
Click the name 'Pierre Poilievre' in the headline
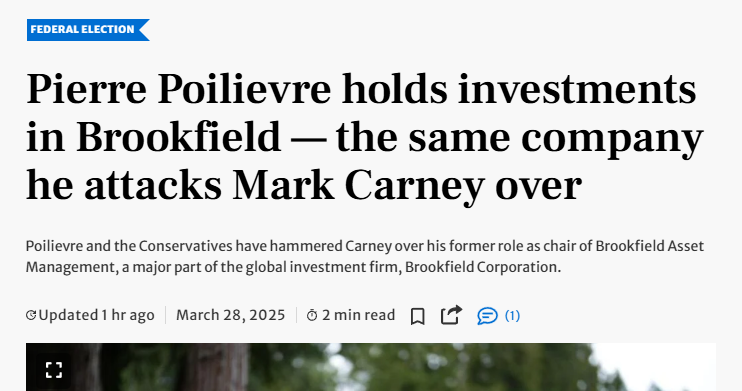[x=178, y=89]
